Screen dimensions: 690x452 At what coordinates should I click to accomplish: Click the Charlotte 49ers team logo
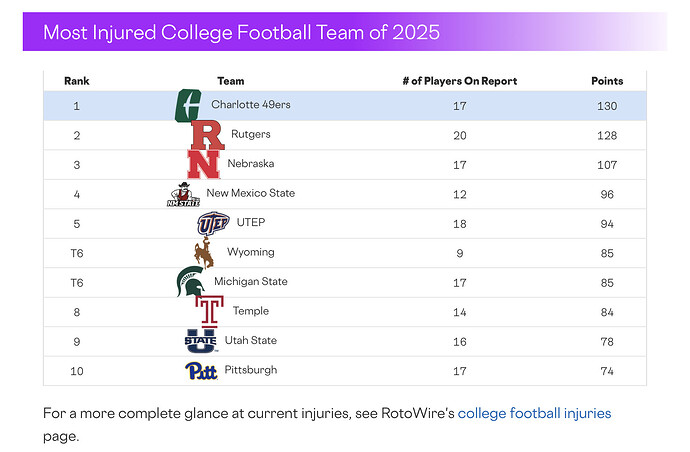188,106
